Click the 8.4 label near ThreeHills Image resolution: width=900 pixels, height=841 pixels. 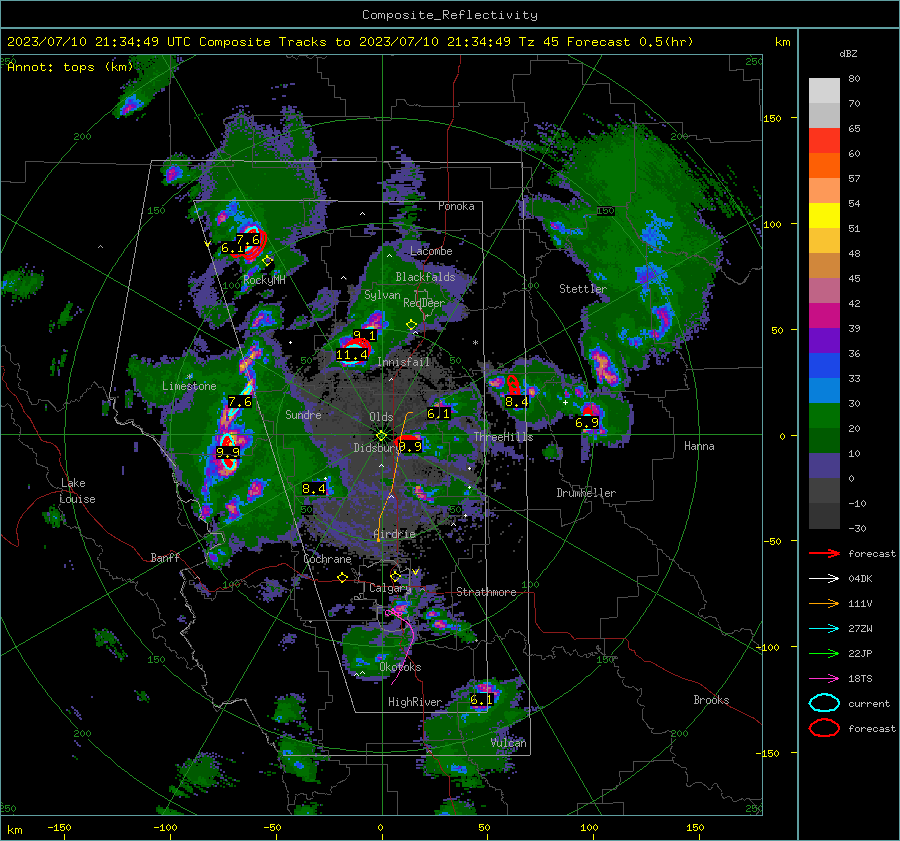(x=517, y=402)
